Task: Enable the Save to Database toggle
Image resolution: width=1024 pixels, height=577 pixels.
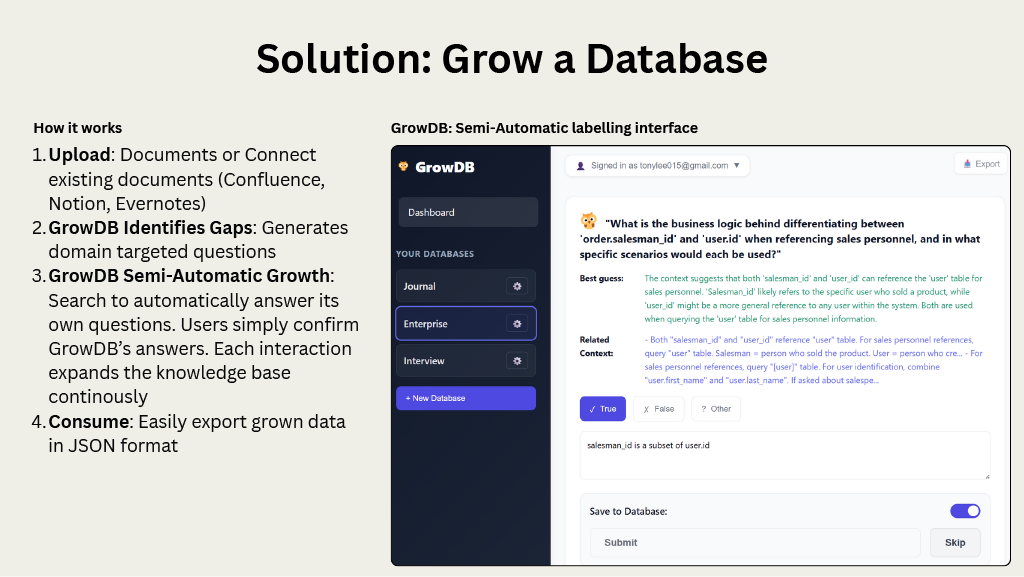Action: click(964, 510)
